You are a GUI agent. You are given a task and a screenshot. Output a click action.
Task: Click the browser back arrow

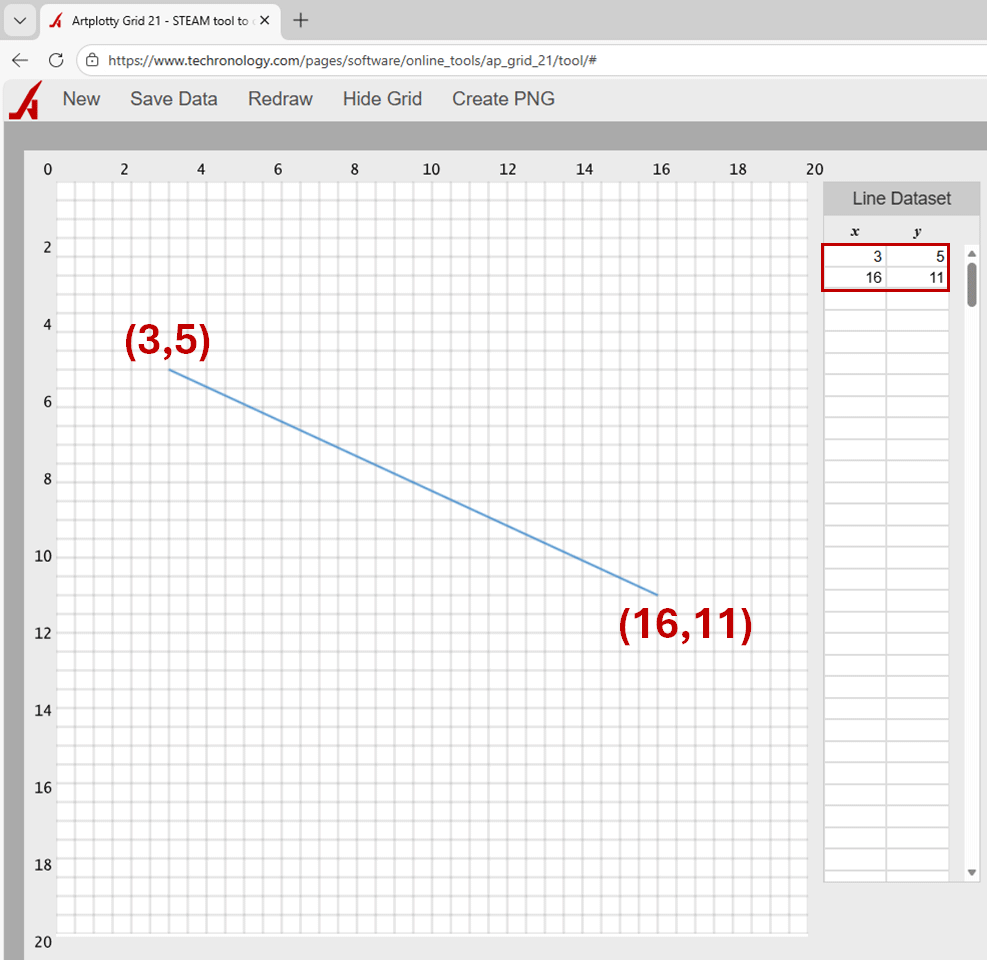[20, 60]
